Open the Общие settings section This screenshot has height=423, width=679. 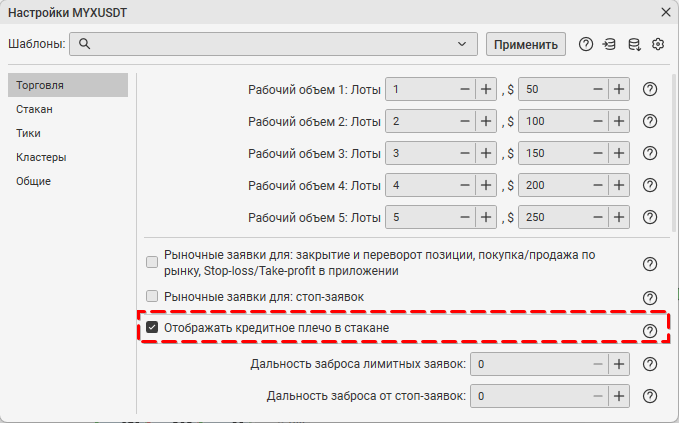tap(68, 181)
